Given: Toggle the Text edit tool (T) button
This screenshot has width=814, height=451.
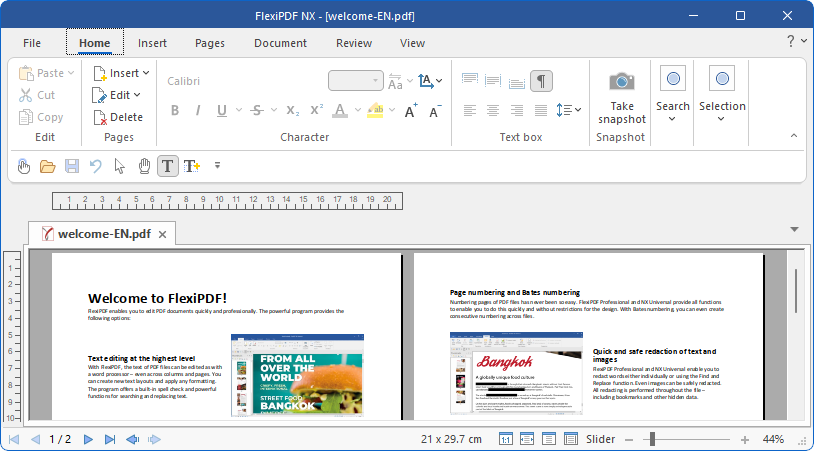Looking at the screenshot, I should [168, 166].
